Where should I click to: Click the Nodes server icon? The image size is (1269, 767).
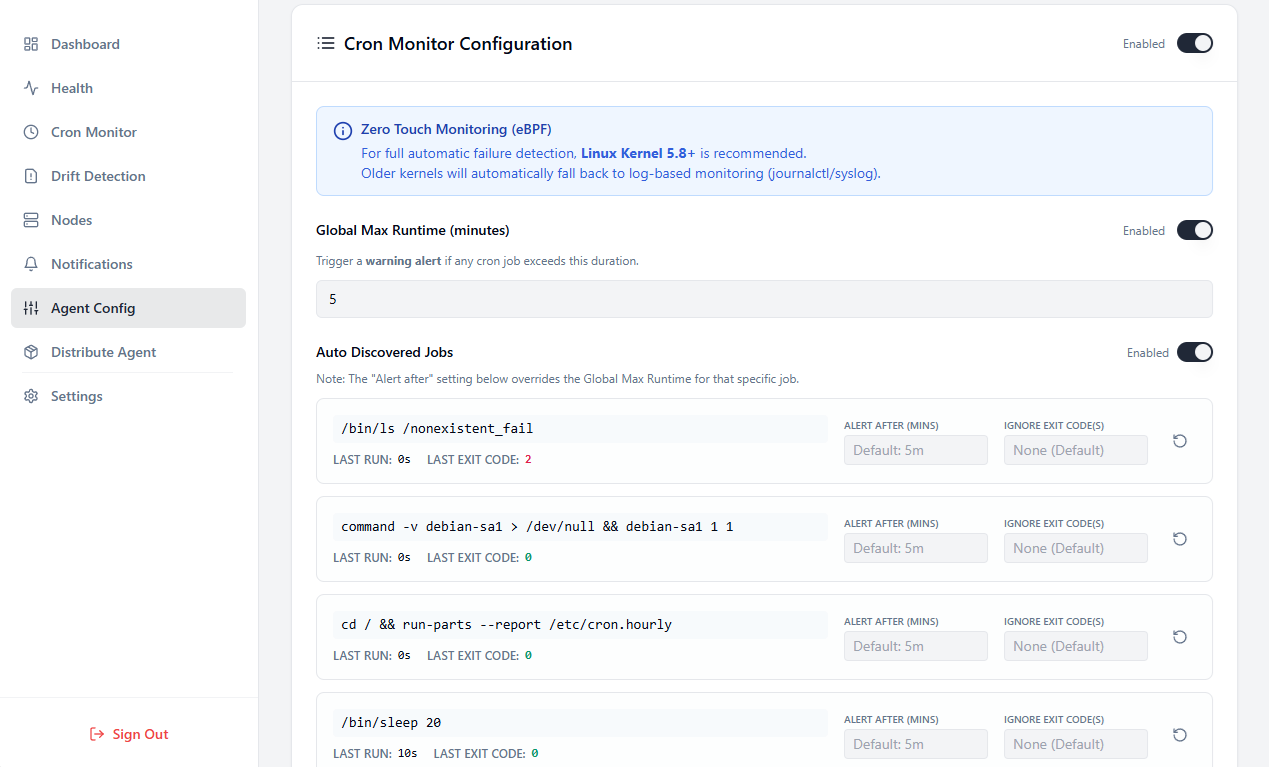[x=31, y=220]
